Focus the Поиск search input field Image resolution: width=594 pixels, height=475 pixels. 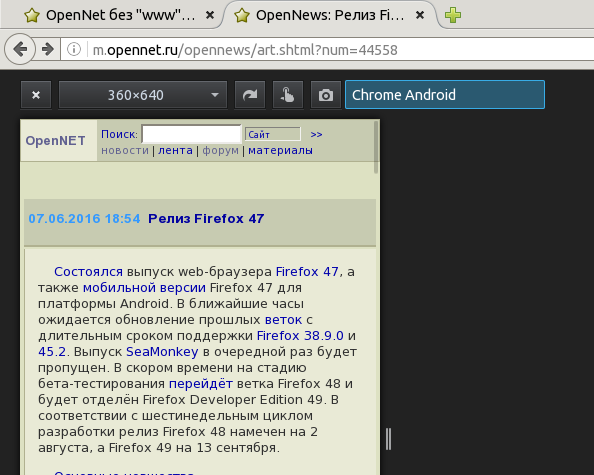(191, 134)
